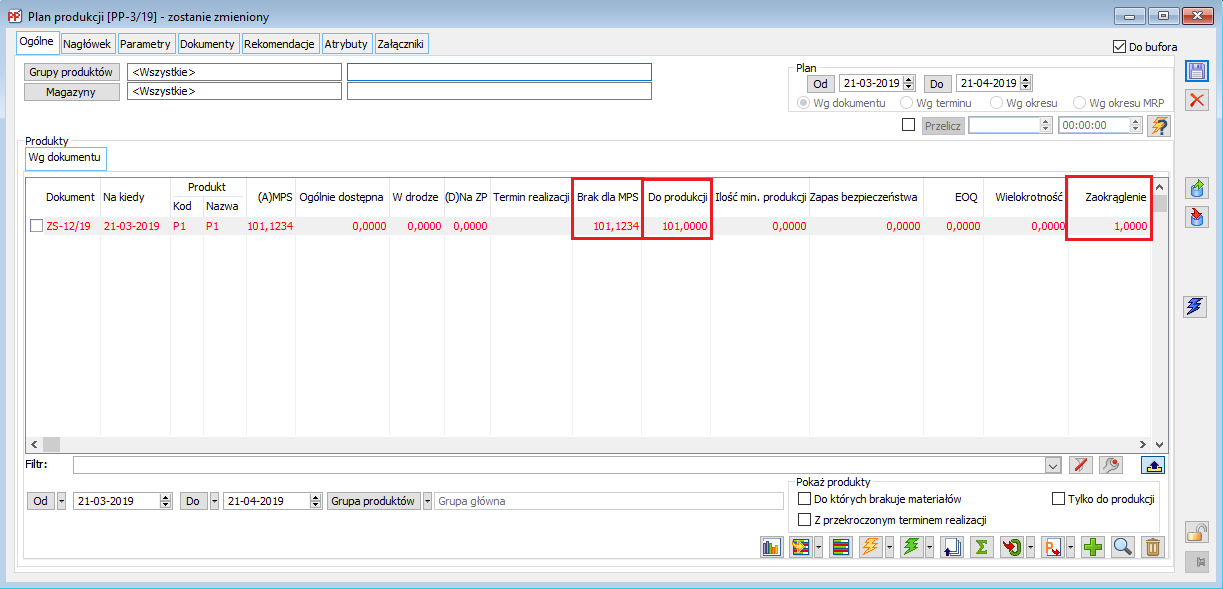Add a new item with green plus
This screenshot has width=1223, height=589.
point(1093,547)
